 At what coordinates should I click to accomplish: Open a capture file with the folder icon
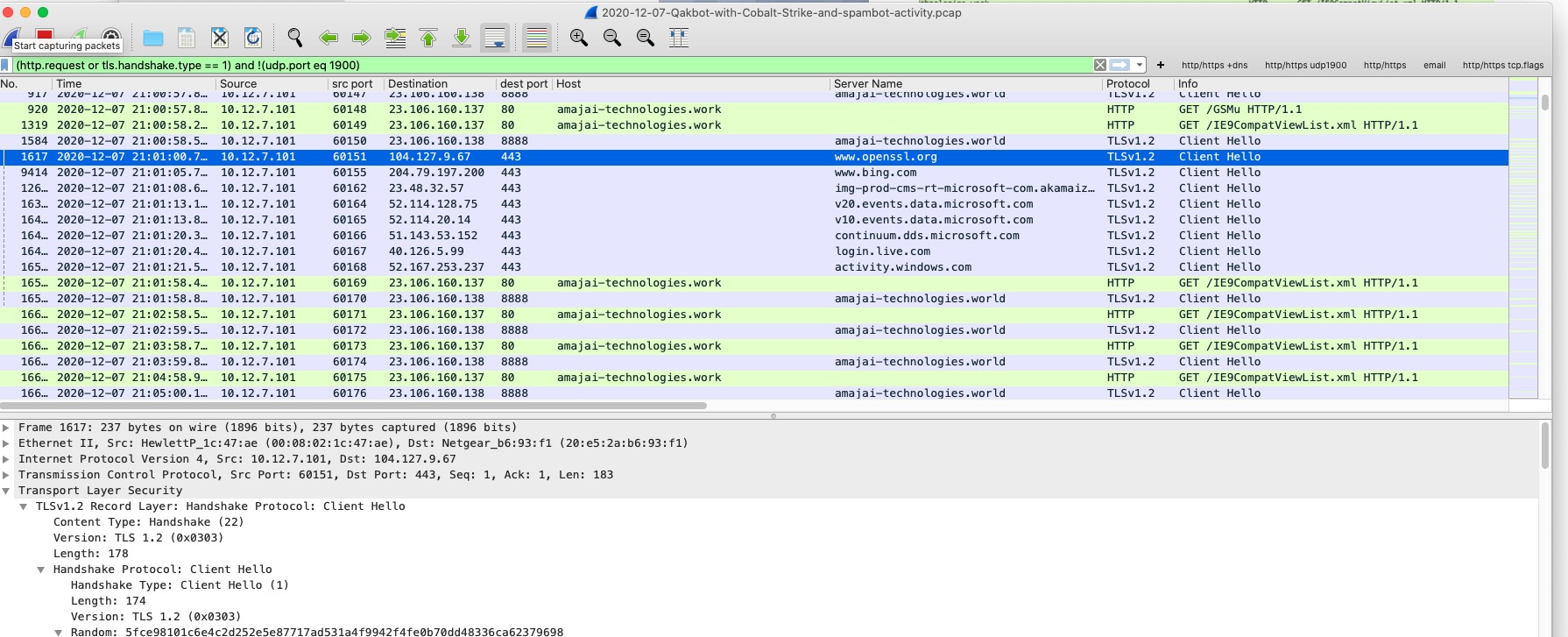click(x=153, y=38)
